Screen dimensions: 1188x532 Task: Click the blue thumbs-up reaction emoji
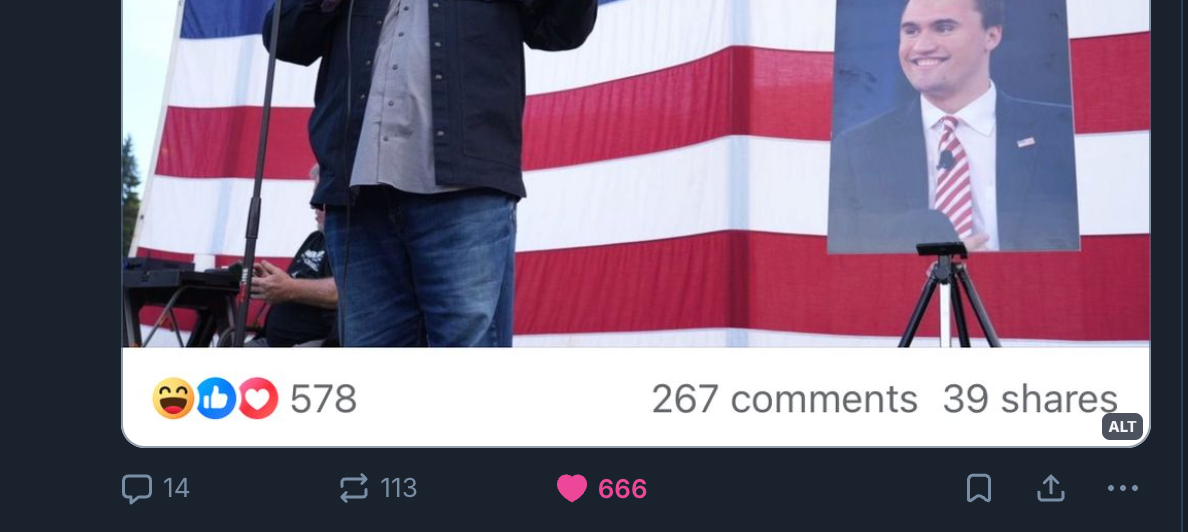tap(216, 398)
